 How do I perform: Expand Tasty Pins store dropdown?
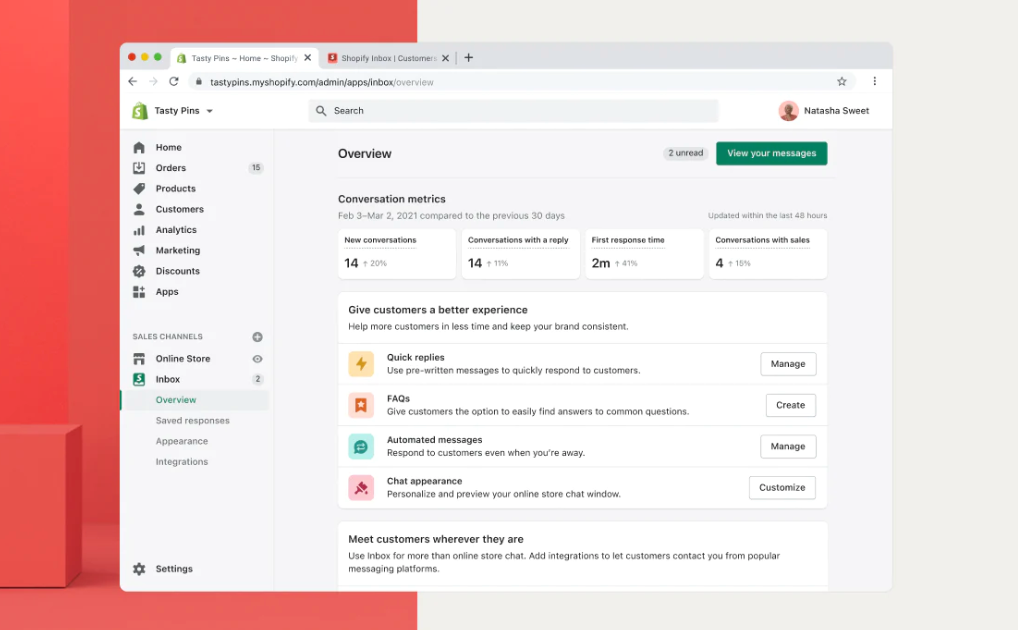pos(210,111)
